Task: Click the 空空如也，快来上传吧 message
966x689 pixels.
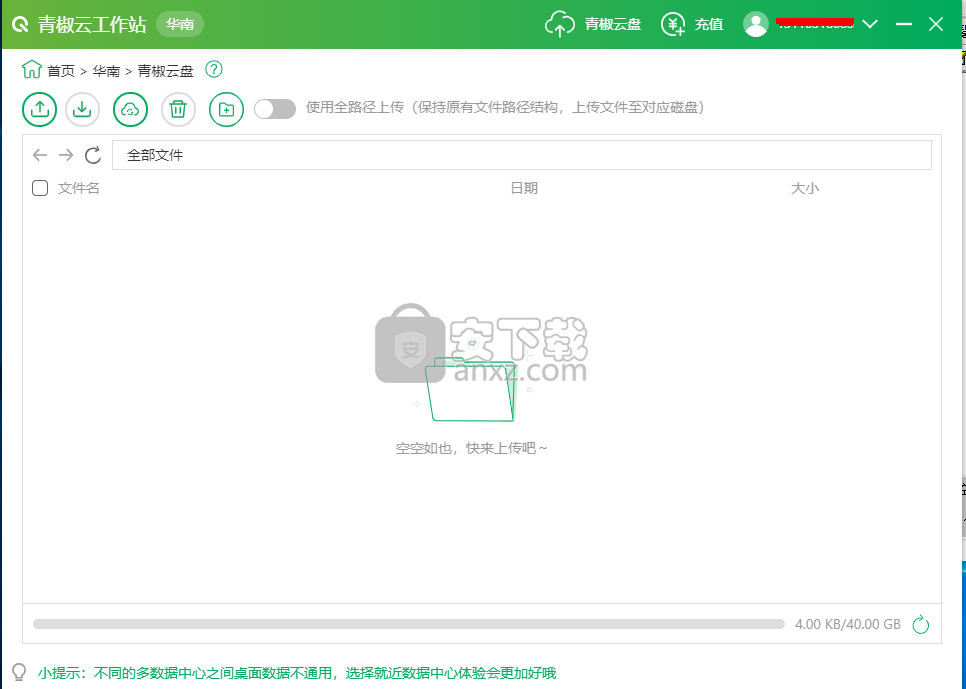Action: (x=471, y=448)
